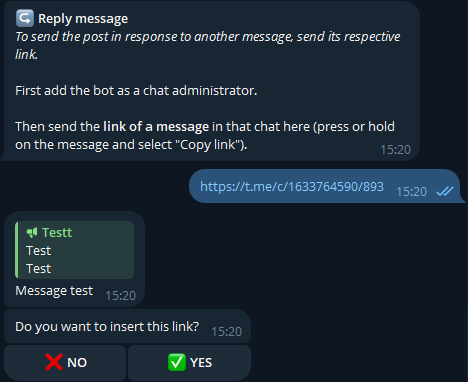Viewport: 468px width, 382px height.
Task: Open the t.me/c/1633764590/893 link
Action: coord(292,187)
